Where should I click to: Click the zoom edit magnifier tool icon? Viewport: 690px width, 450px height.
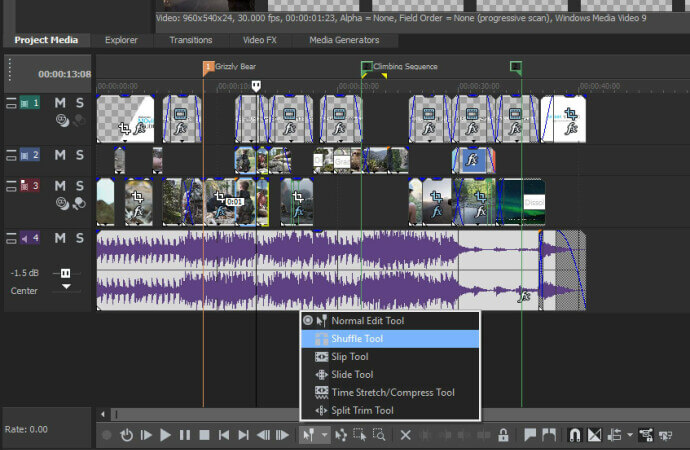coord(379,435)
